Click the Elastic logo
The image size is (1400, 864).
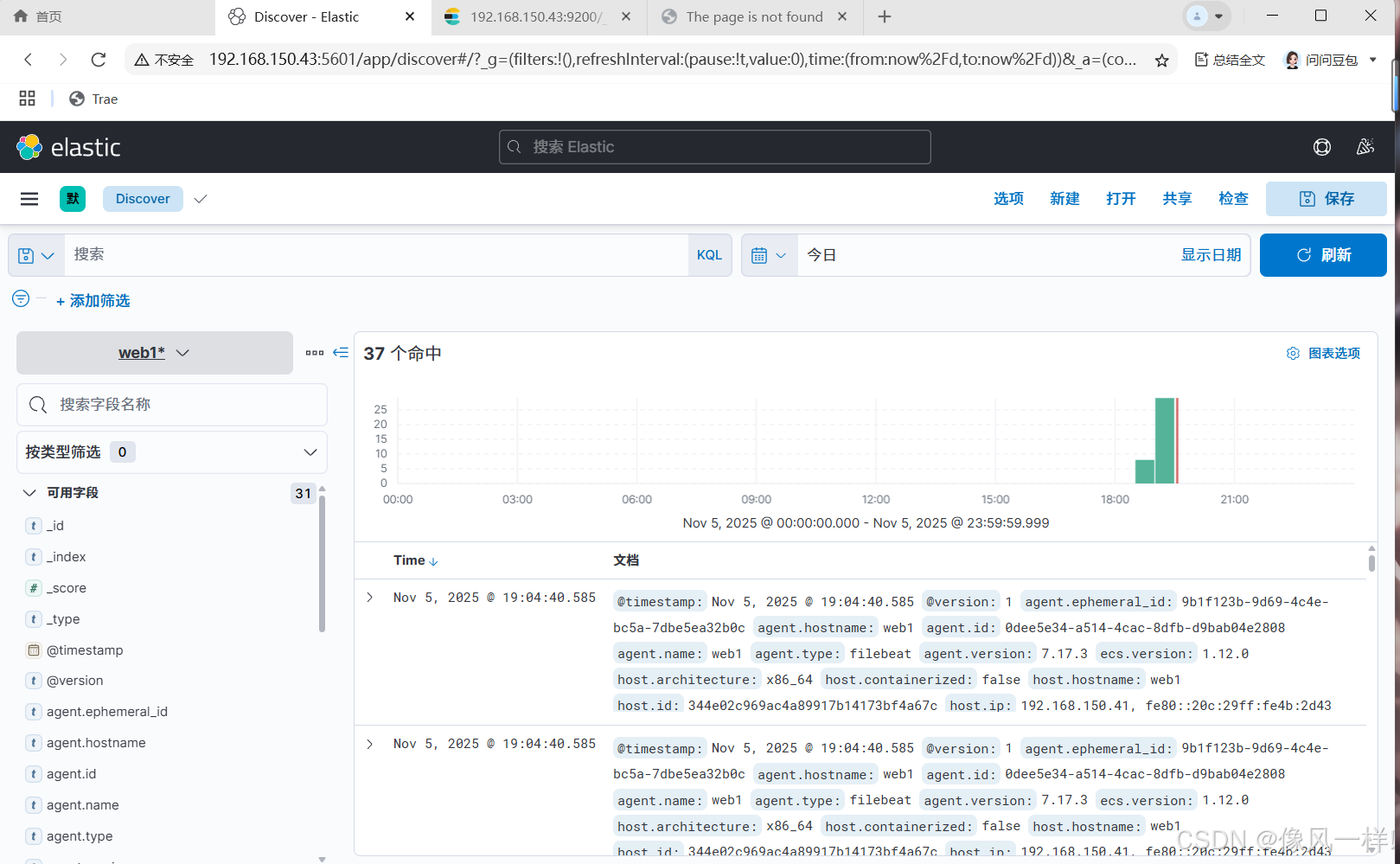pyautogui.click(x=69, y=147)
